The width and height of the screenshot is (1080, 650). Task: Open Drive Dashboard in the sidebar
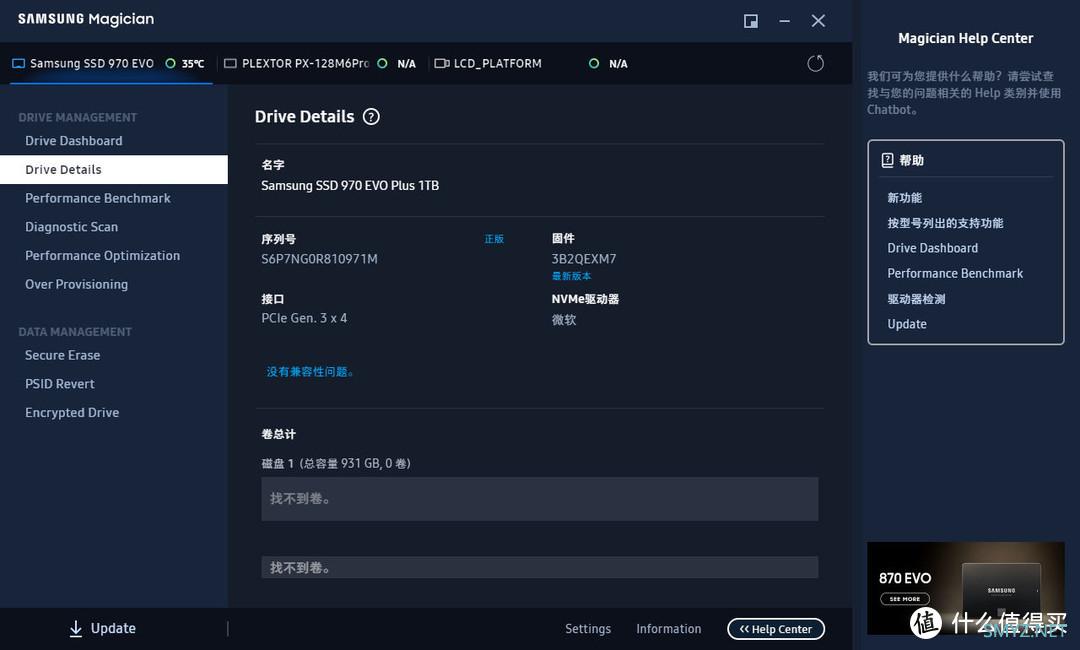(x=74, y=140)
